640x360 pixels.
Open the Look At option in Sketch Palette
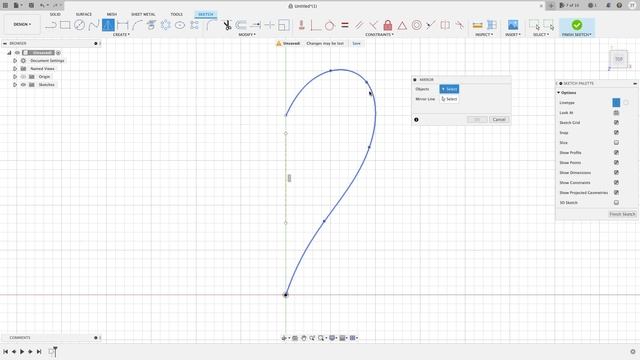(x=616, y=113)
